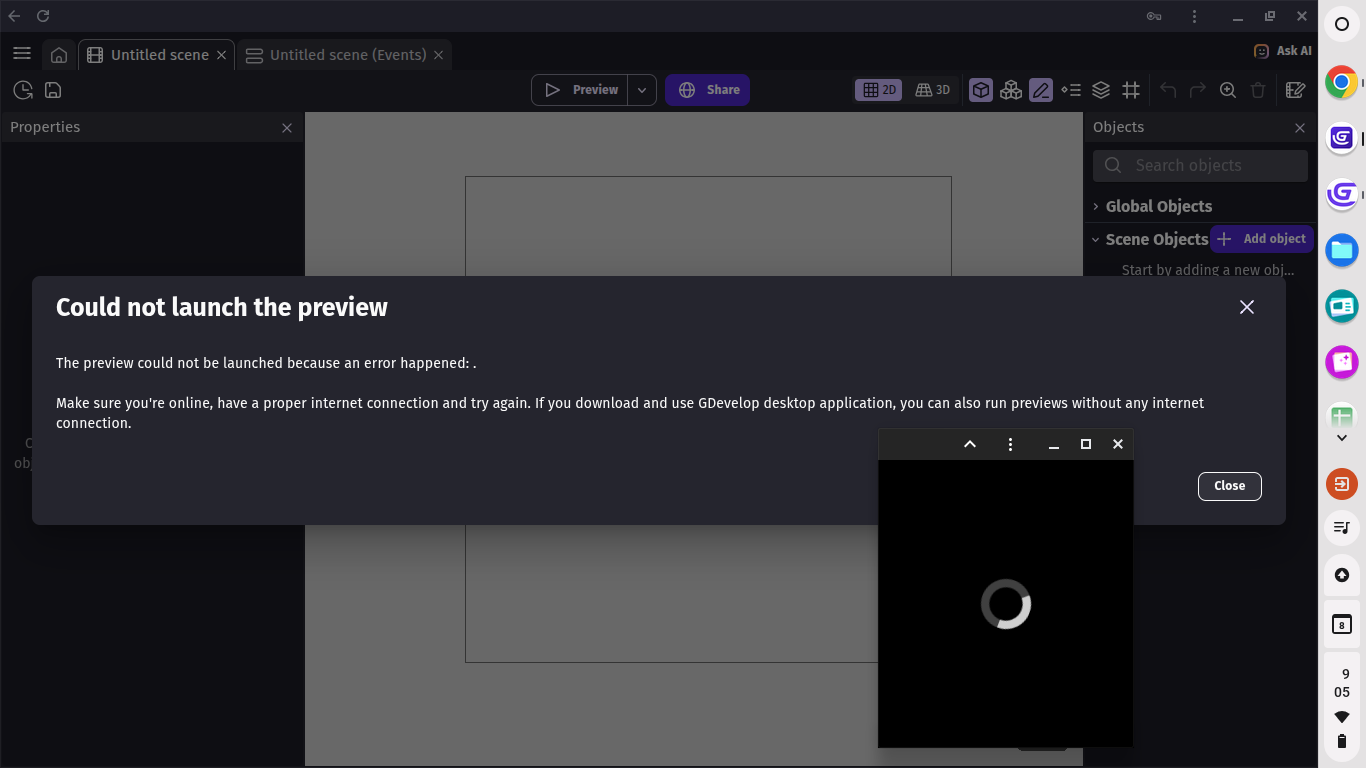The width and height of the screenshot is (1366, 768).
Task: Click the Save project icon
Action: 53,90
